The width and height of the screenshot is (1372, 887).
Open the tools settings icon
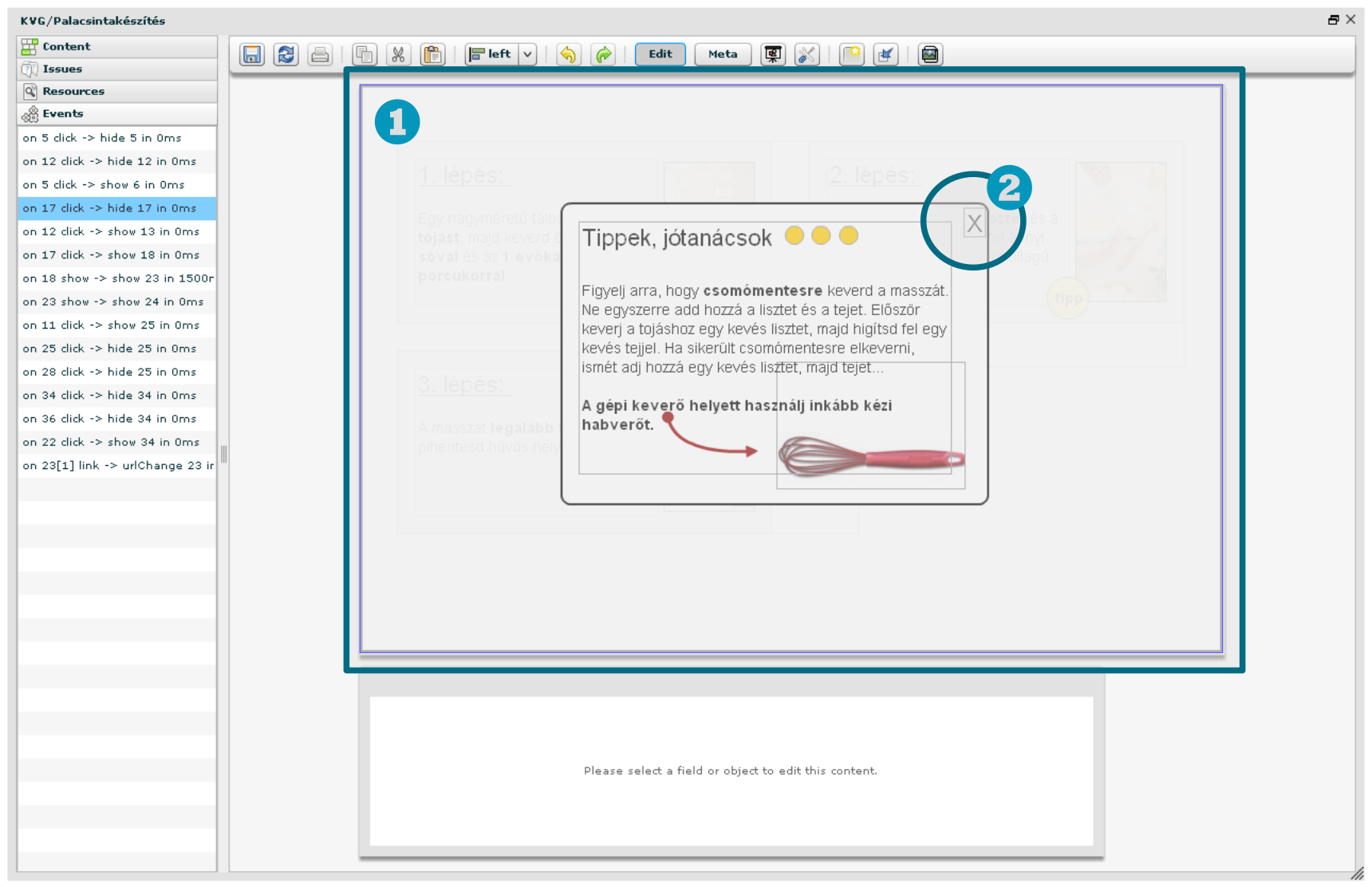click(806, 54)
